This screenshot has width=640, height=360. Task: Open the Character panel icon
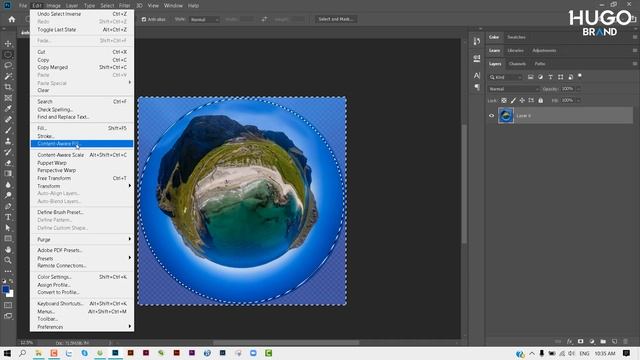(476, 76)
